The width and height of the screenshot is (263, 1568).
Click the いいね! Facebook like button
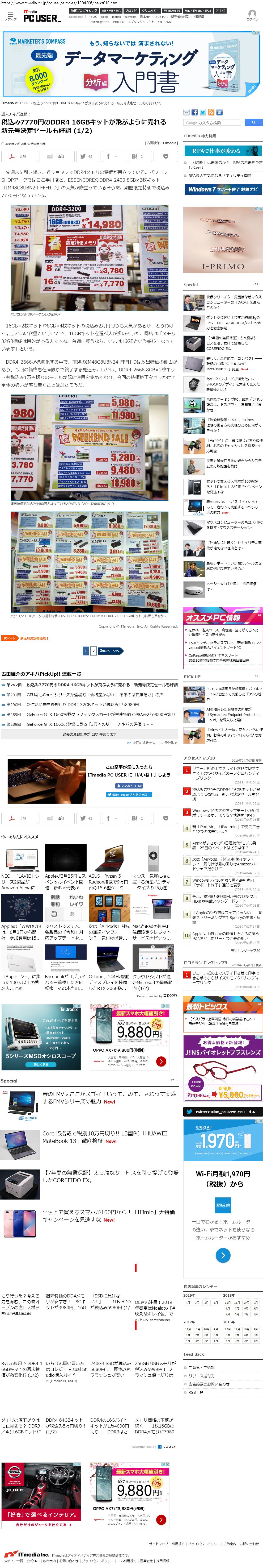click(129, 785)
